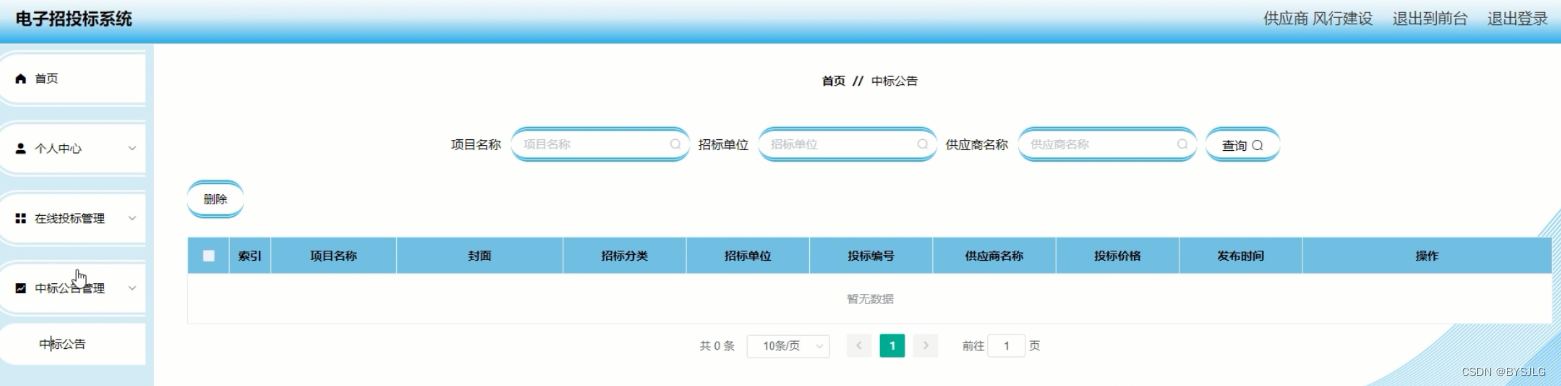Go to next page arrow in pagination
This screenshot has height=386, width=1561.
925,346
